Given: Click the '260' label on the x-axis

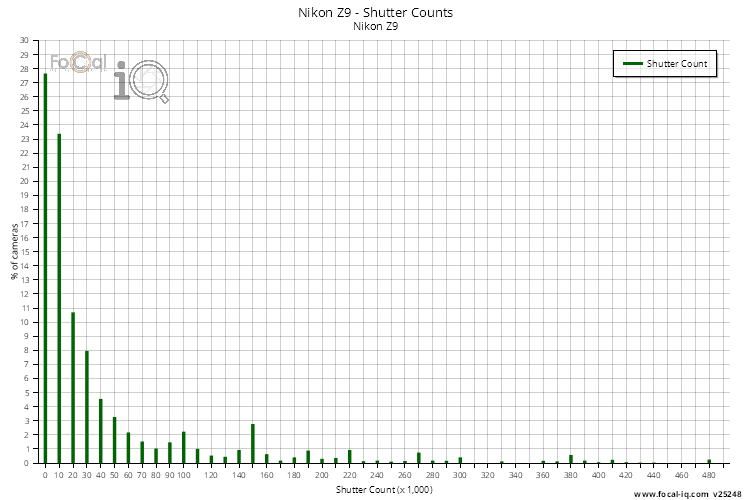Looking at the screenshot, I should point(405,475).
